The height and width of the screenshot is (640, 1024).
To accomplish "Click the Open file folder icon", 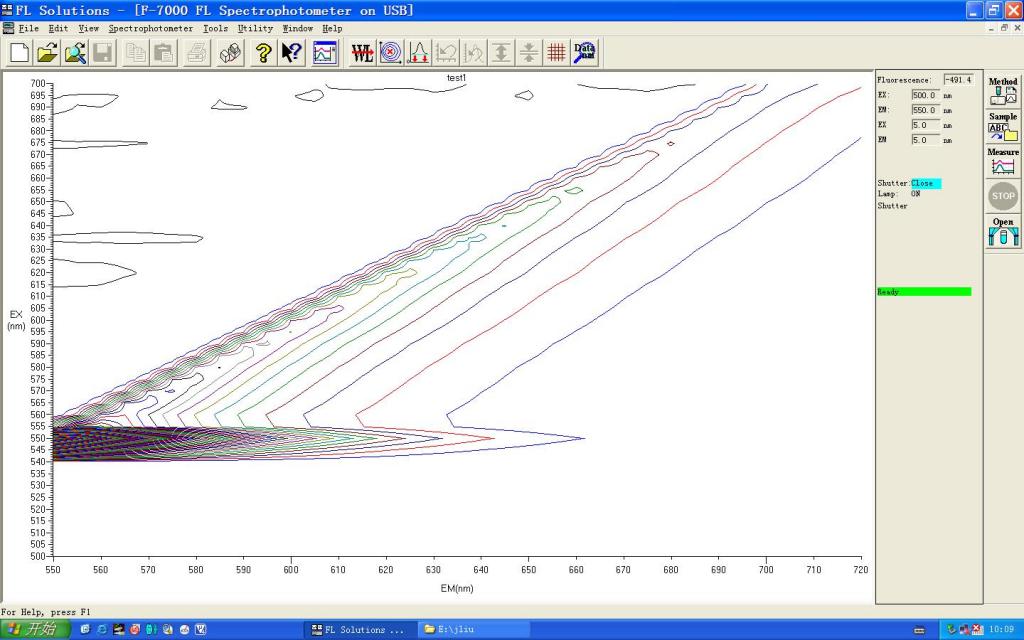I will [x=47, y=53].
